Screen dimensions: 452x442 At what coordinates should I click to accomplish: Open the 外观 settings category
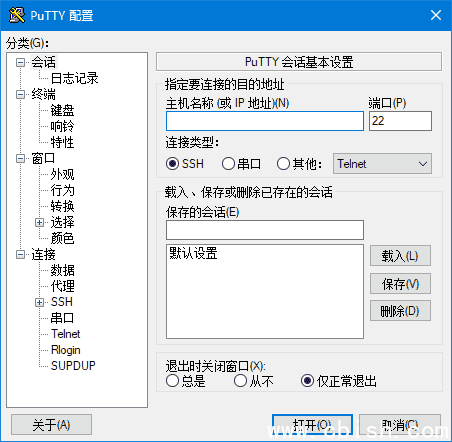[x=62, y=174]
